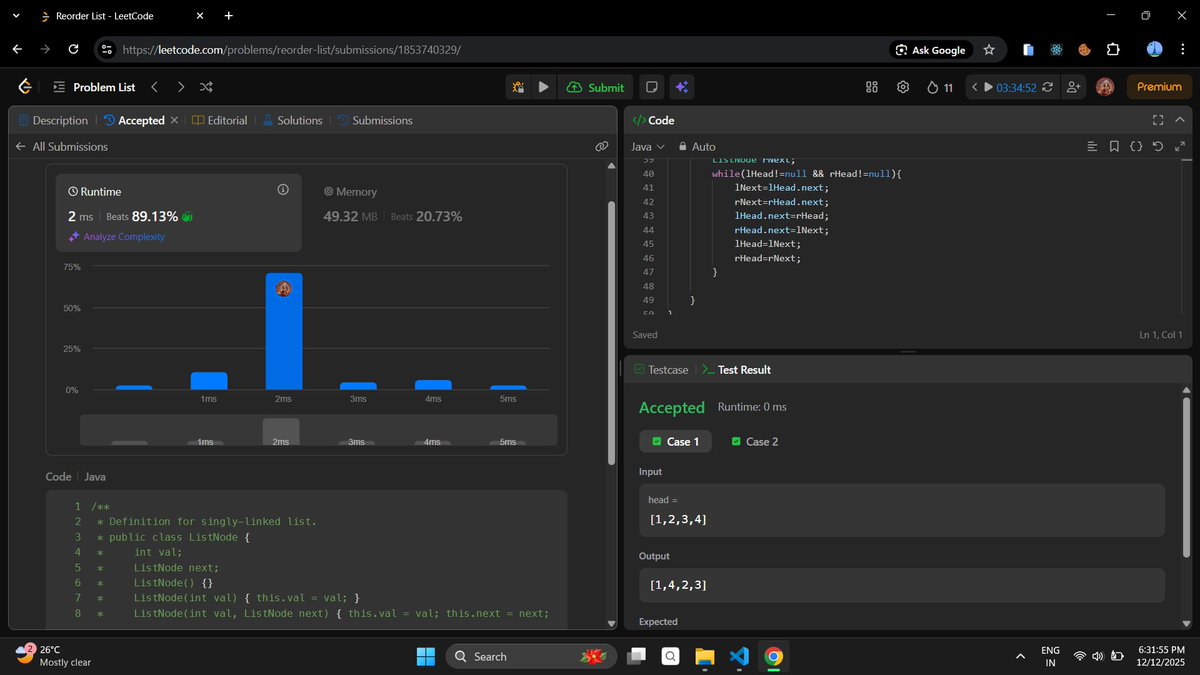Click the debugger icon in toolbar

(518, 87)
